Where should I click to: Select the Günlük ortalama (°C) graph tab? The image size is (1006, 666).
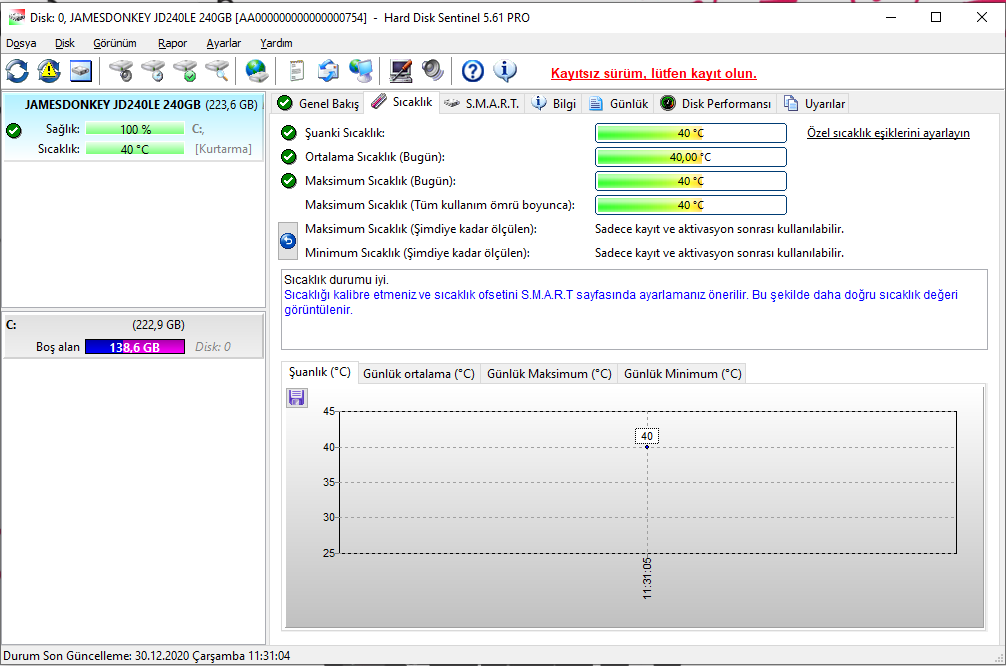(419, 373)
